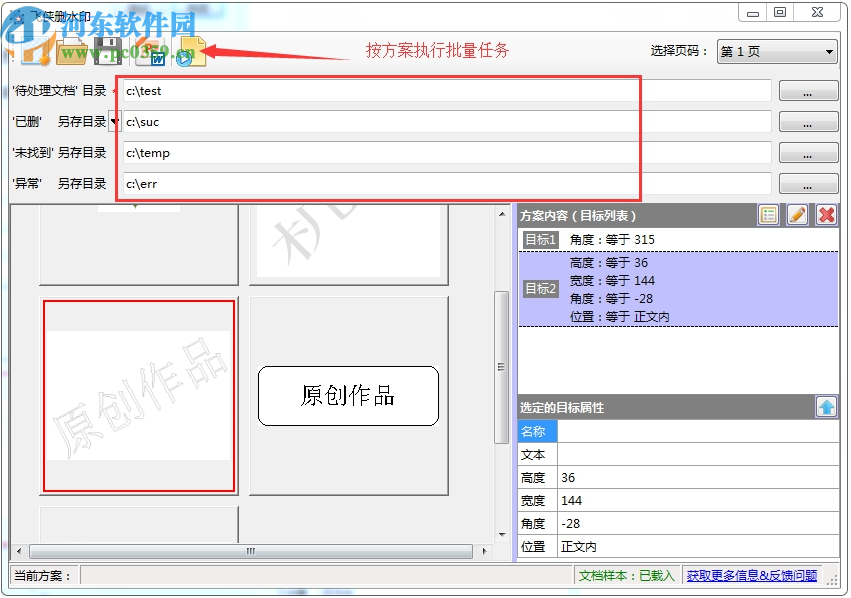The height and width of the screenshot is (598, 851).
Task: Select the highlighted 目标2 label in the target list
Action: pos(541,288)
